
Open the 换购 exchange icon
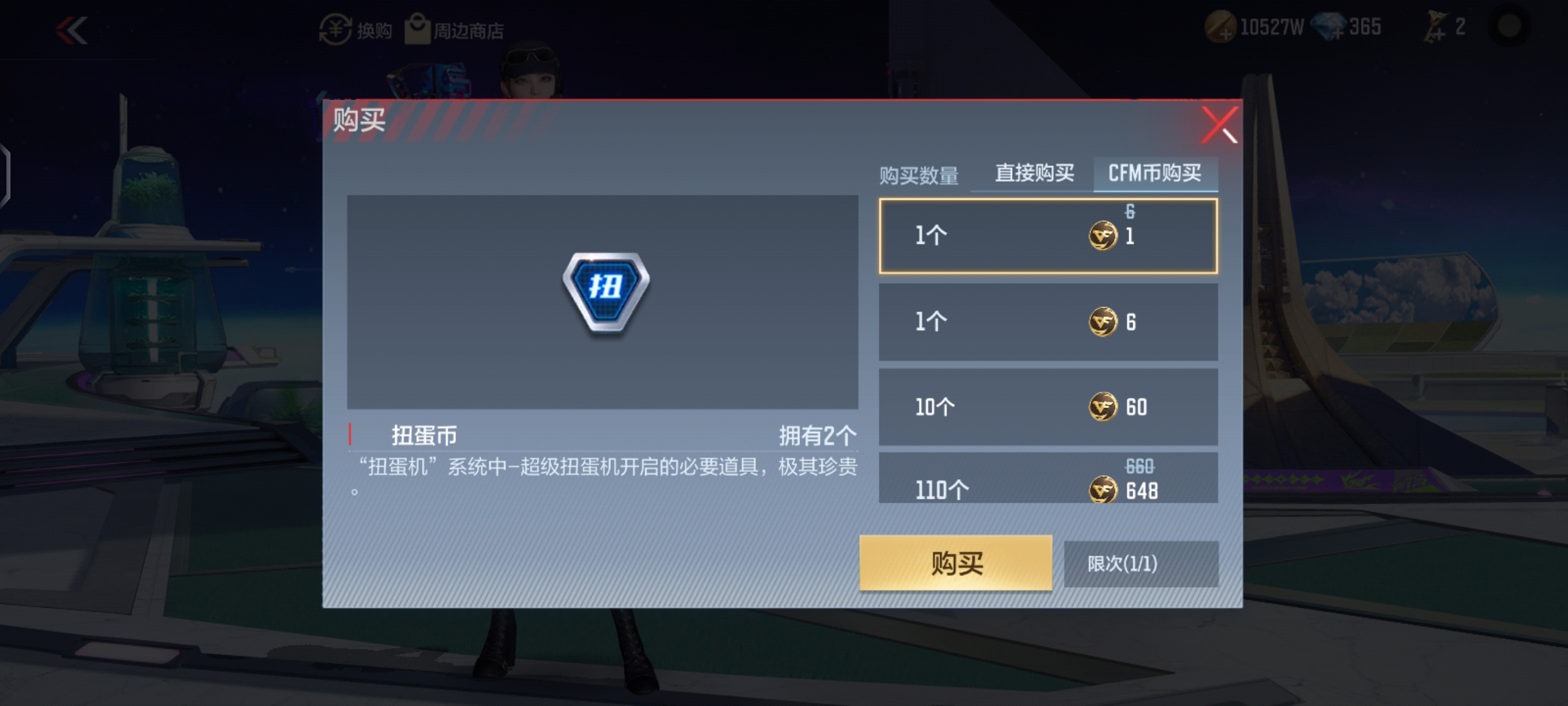(335, 29)
